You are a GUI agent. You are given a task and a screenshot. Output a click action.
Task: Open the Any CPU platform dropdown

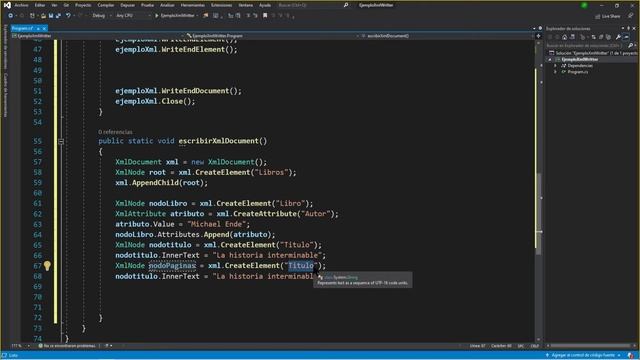click(133, 16)
